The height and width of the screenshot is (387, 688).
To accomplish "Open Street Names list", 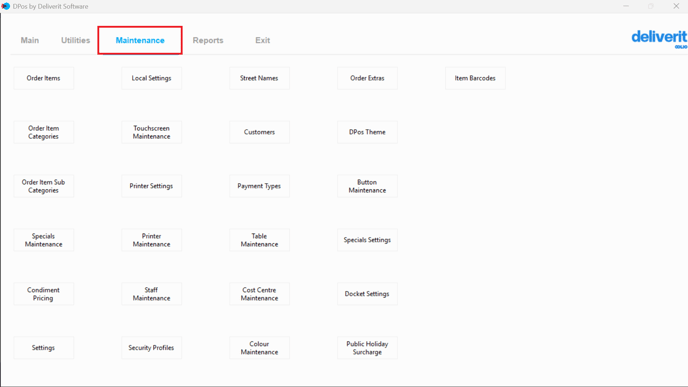I will 259,78.
